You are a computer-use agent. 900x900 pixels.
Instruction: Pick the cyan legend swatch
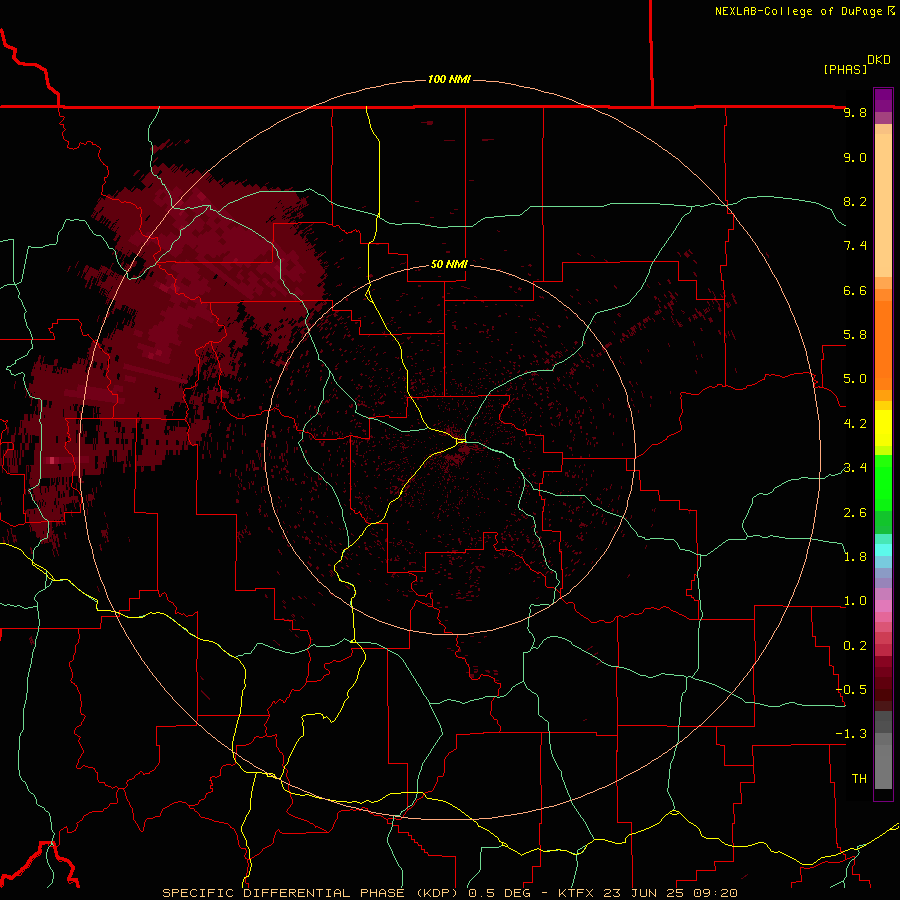click(883, 550)
